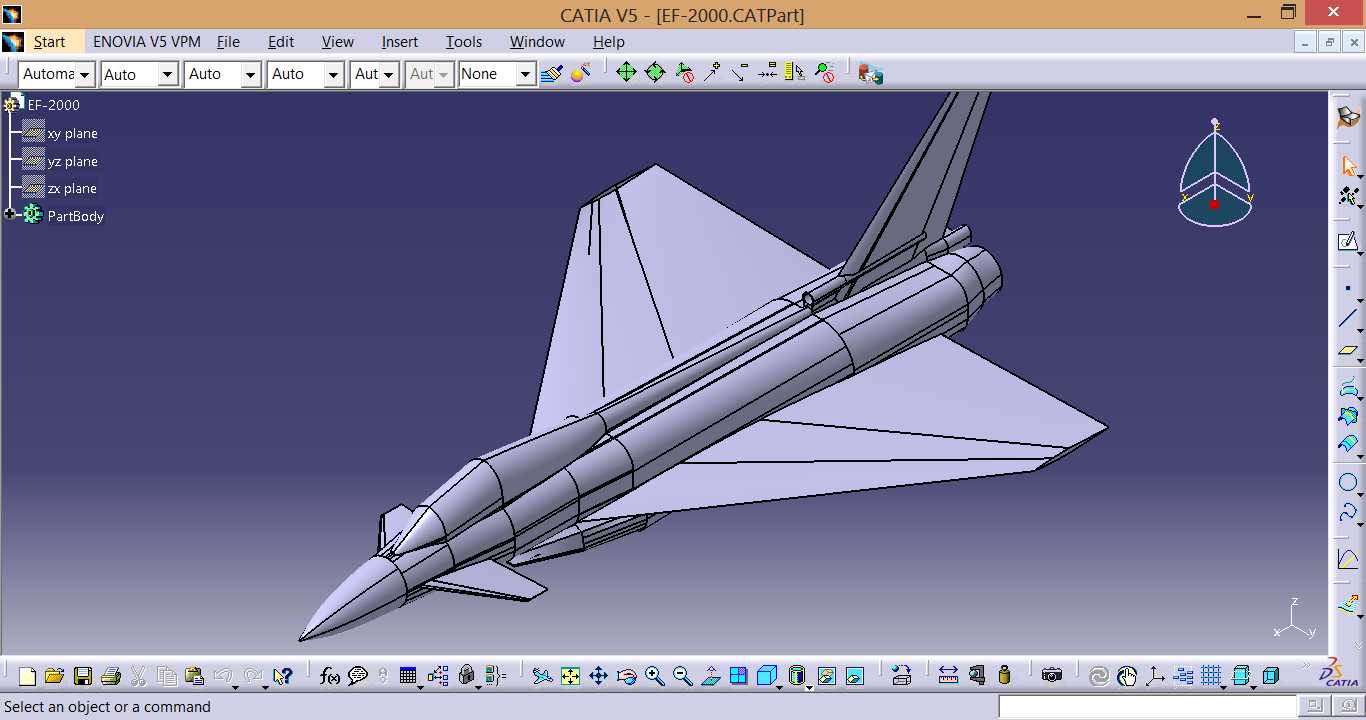Screen dimensions: 1366x720
Task: Select the Rotate view tool
Action: (626, 676)
